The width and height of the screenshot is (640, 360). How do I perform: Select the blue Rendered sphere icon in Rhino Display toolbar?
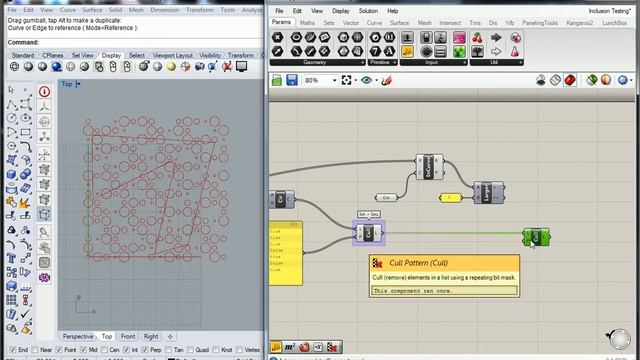(56, 67)
